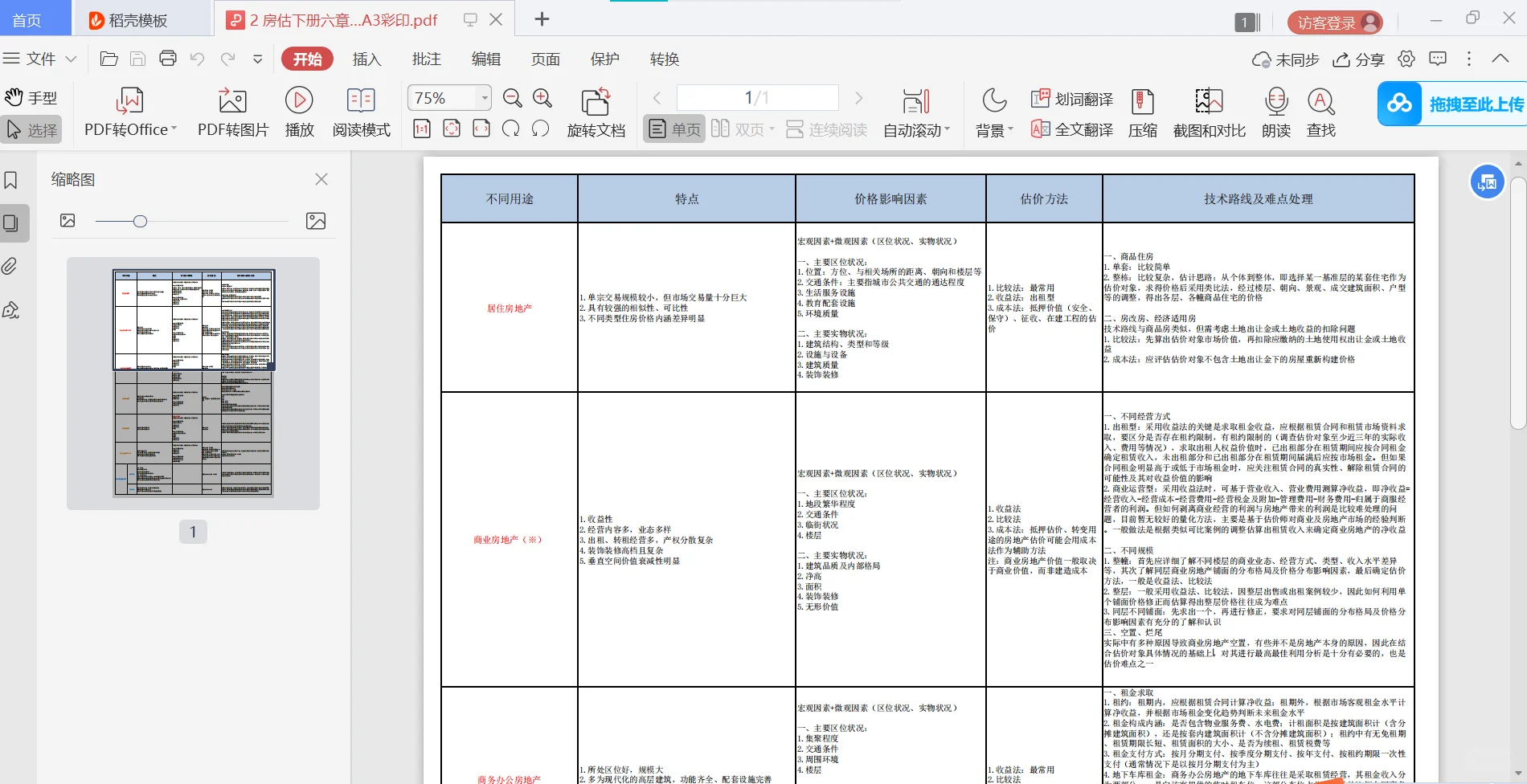Open the 稻壳模板 tab

pos(129,20)
